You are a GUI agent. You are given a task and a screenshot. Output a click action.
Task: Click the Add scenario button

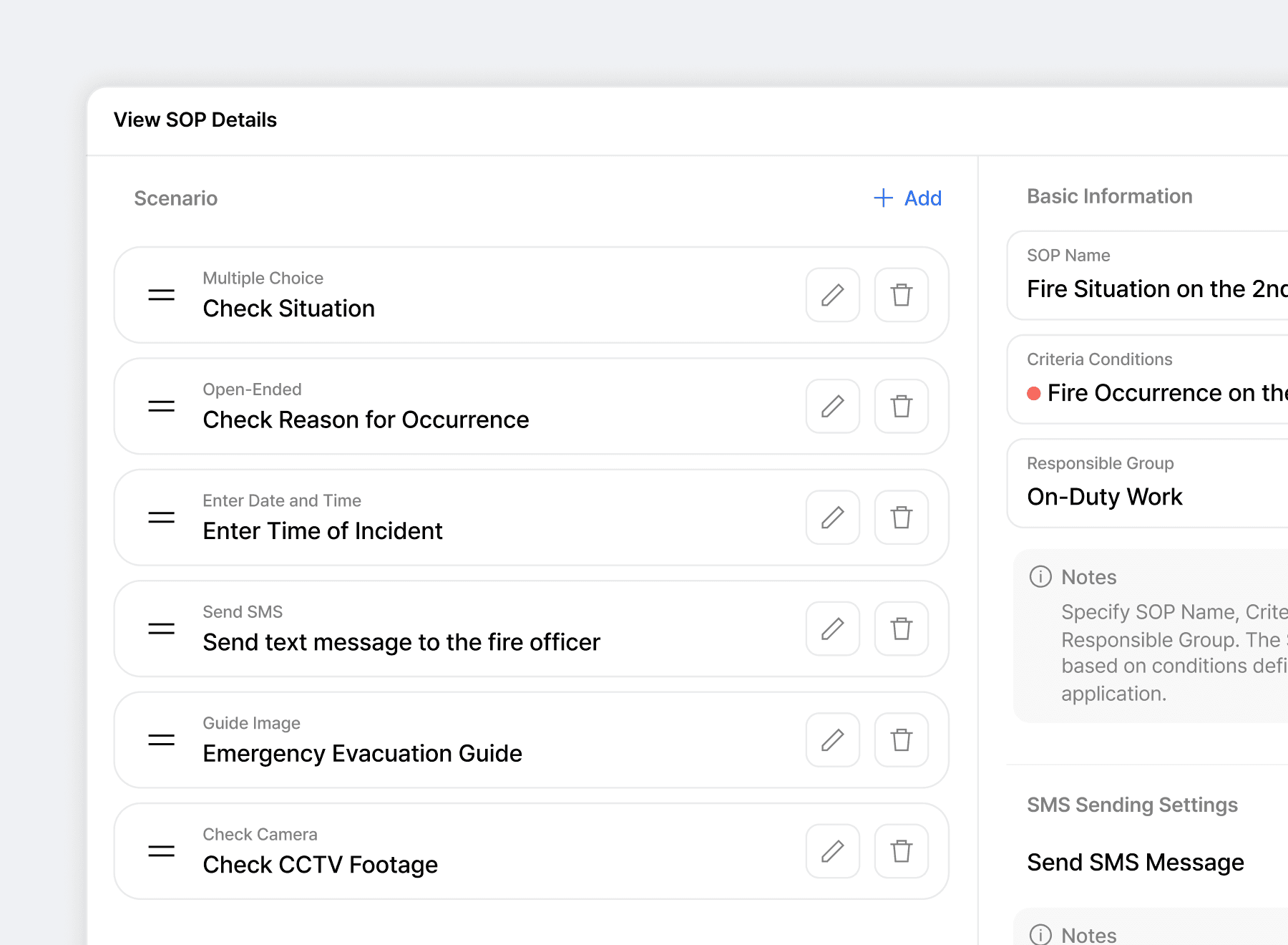tap(908, 198)
